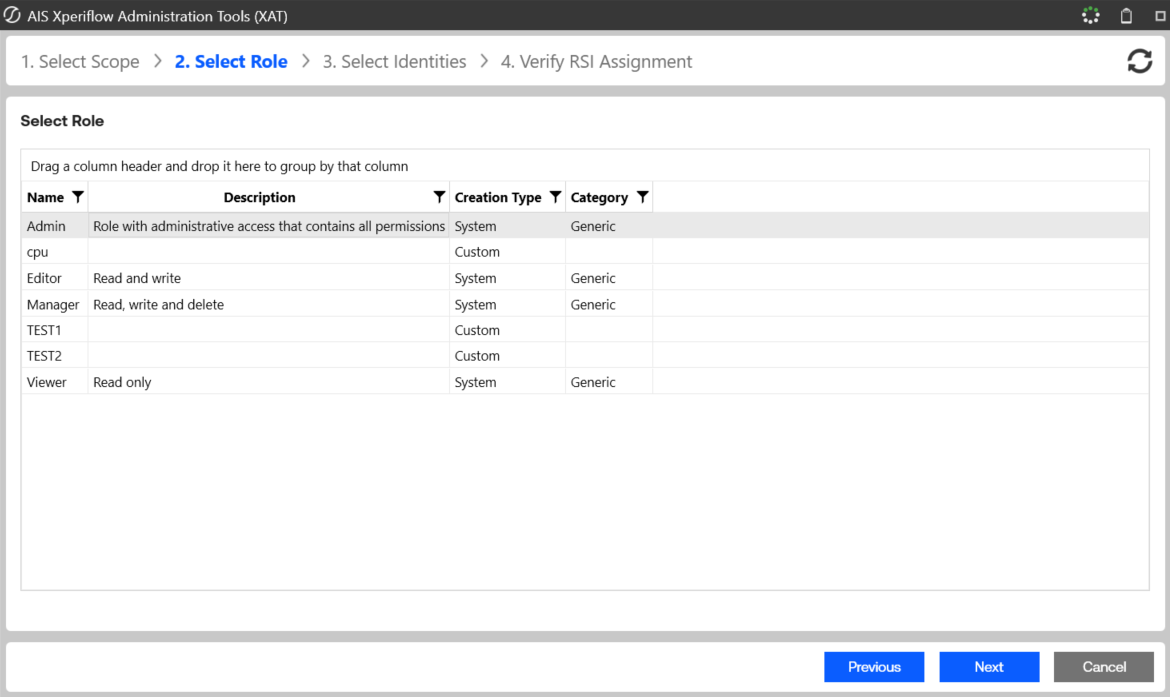Select the Admin role row
This screenshot has width=1170, height=697.
click(x=585, y=225)
